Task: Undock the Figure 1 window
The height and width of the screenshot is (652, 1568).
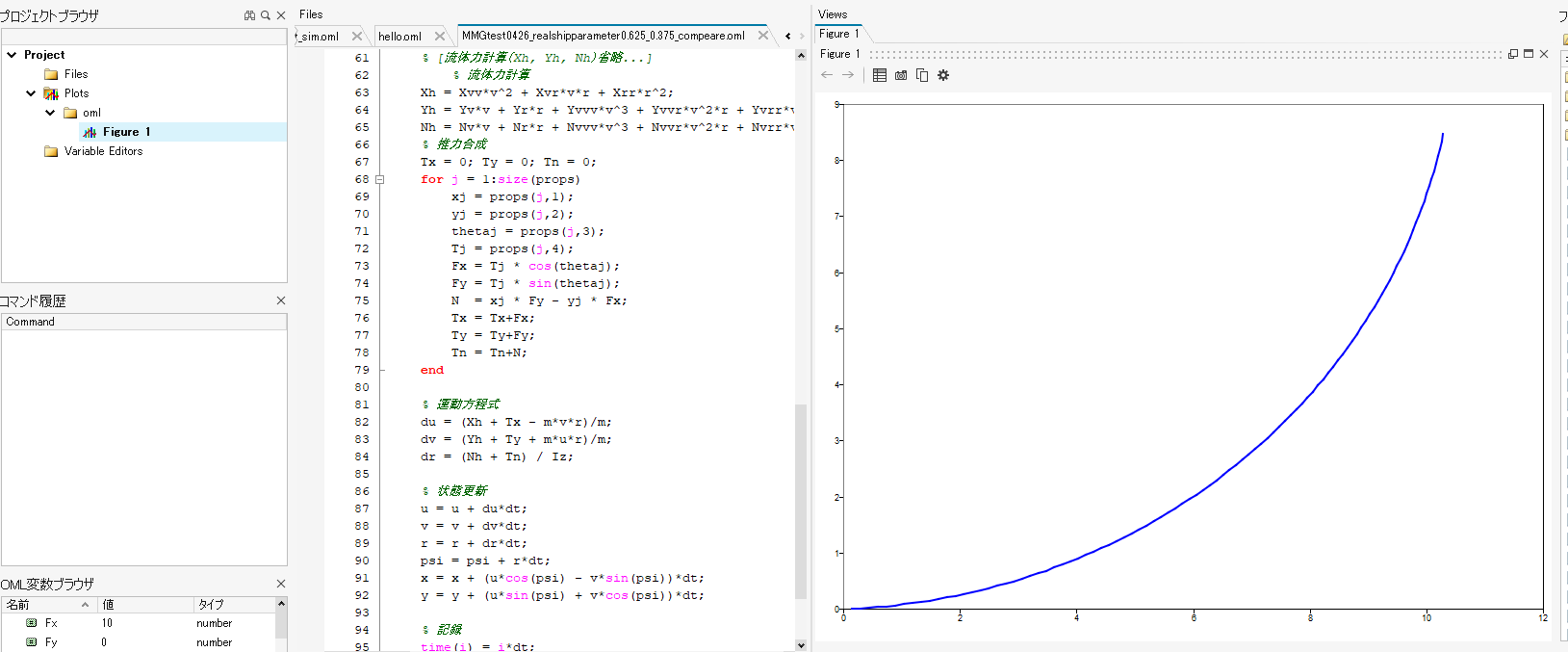Action: (x=1513, y=54)
